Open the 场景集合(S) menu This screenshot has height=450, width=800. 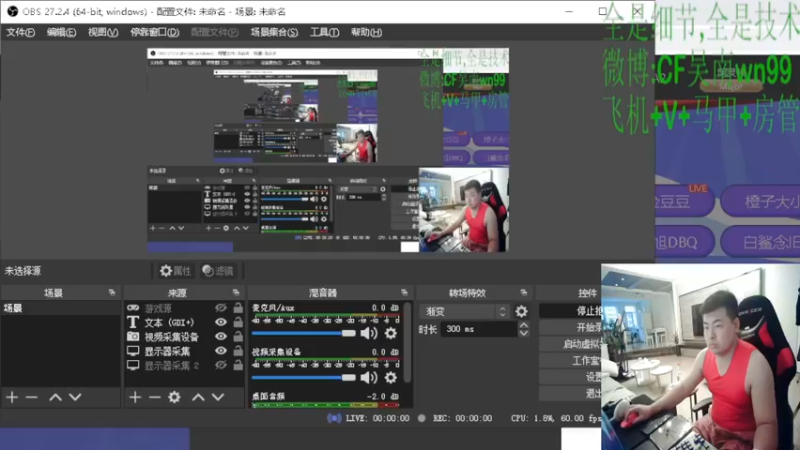[x=274, y=32]
